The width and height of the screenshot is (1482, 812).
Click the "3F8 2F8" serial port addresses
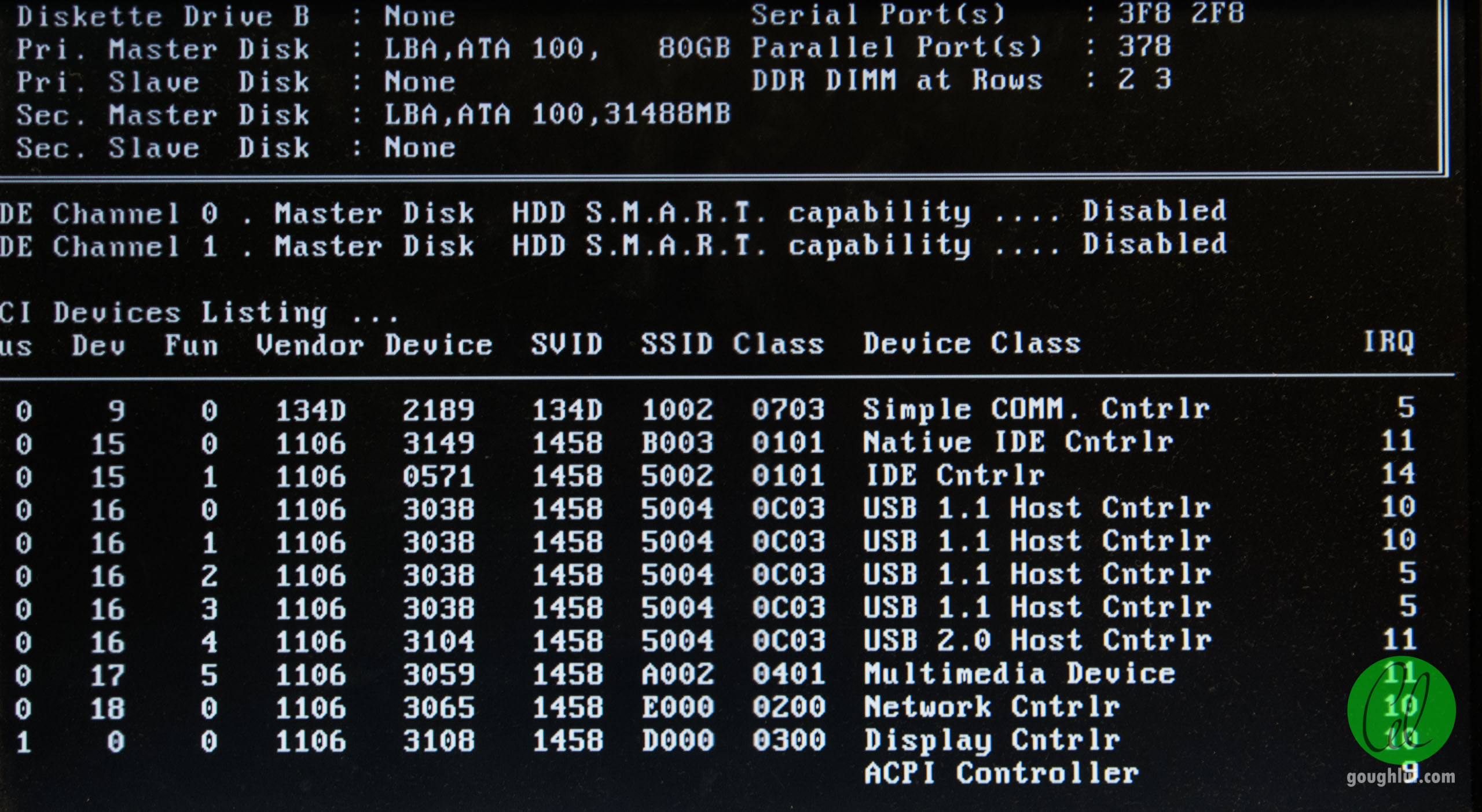(x=1181, y=13)
